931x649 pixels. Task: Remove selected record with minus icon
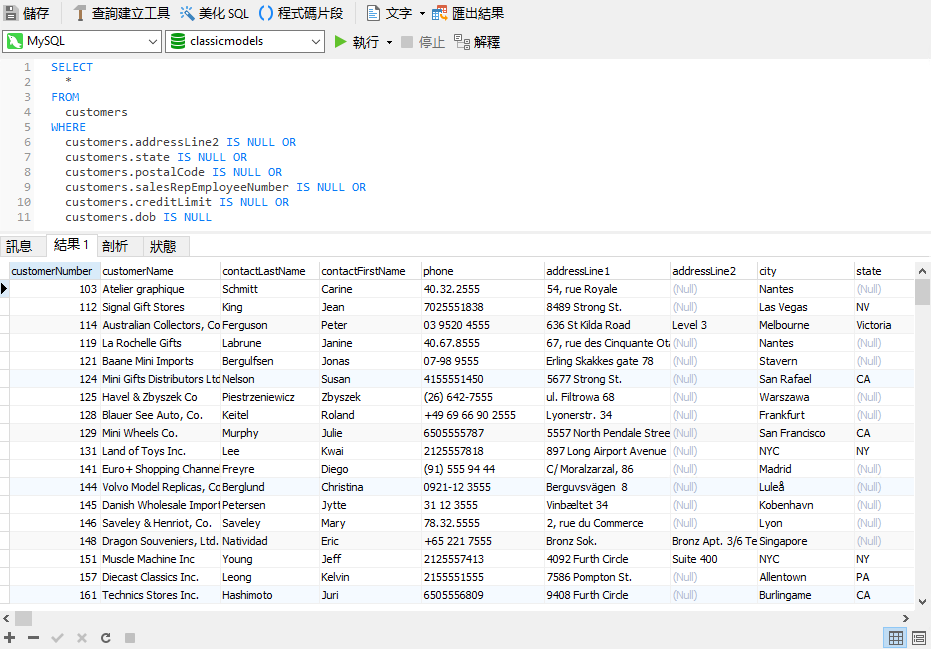[x=32, y=637]
